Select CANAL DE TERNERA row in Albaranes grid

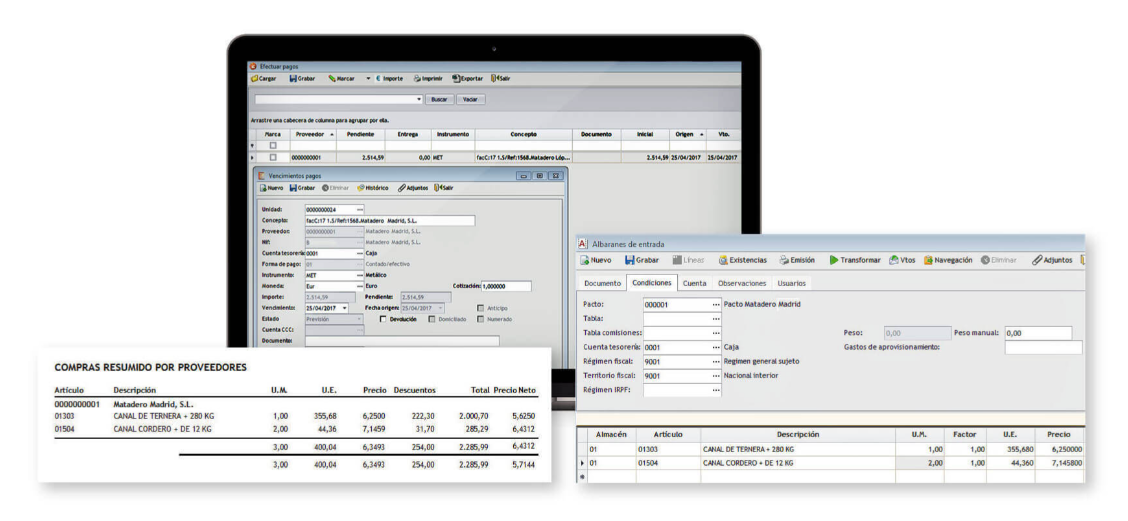coord(831,449)
